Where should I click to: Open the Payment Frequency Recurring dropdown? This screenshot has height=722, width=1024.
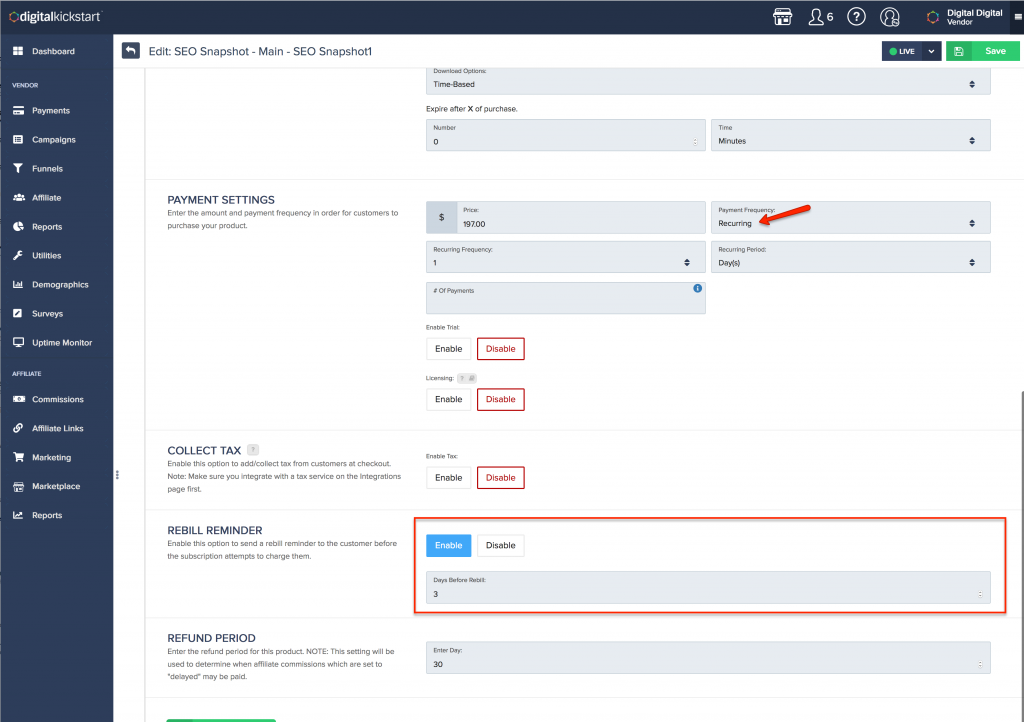click(851, 217)
